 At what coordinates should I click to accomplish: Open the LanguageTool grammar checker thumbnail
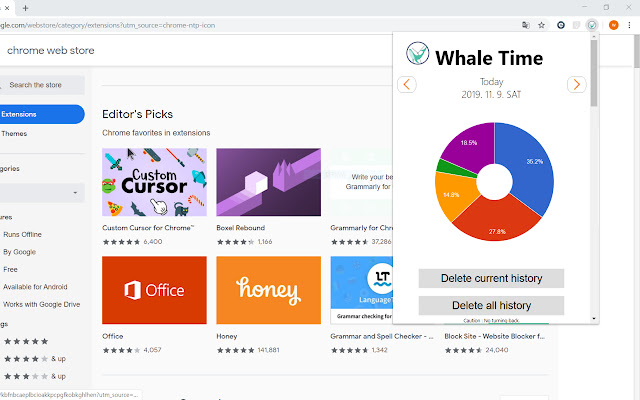[362, 290]
